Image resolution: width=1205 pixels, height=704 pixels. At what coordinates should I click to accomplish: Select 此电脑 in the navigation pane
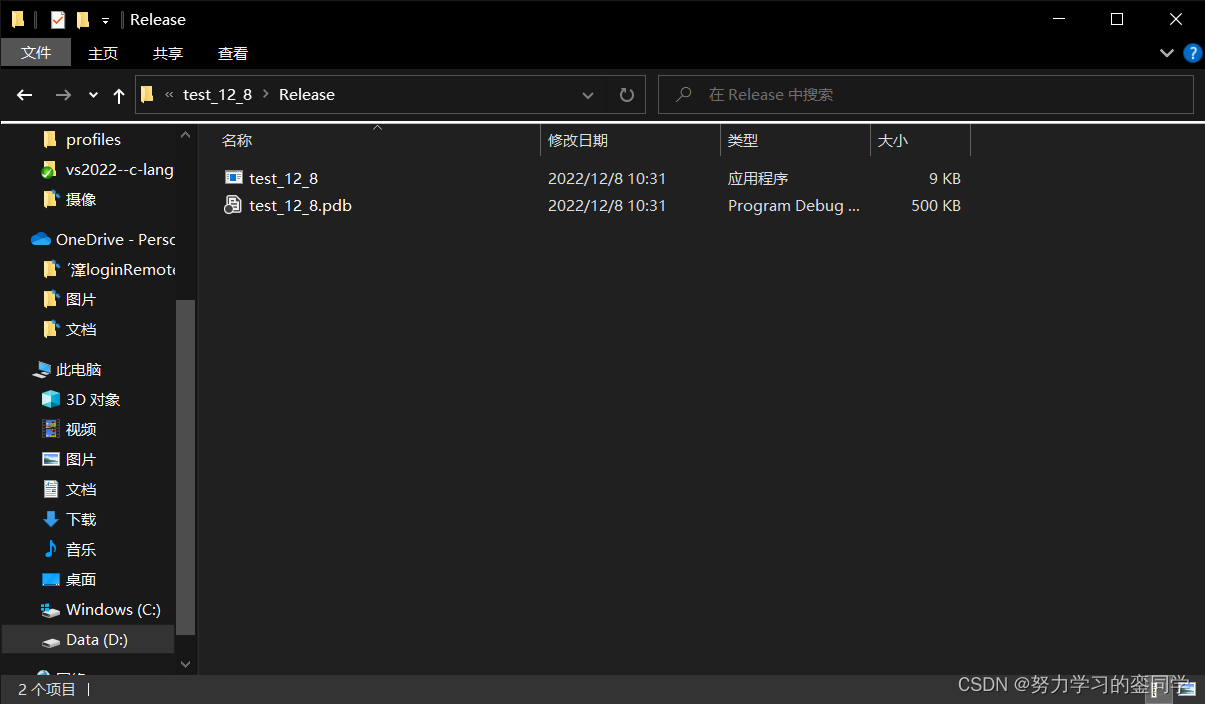point(79,370)
